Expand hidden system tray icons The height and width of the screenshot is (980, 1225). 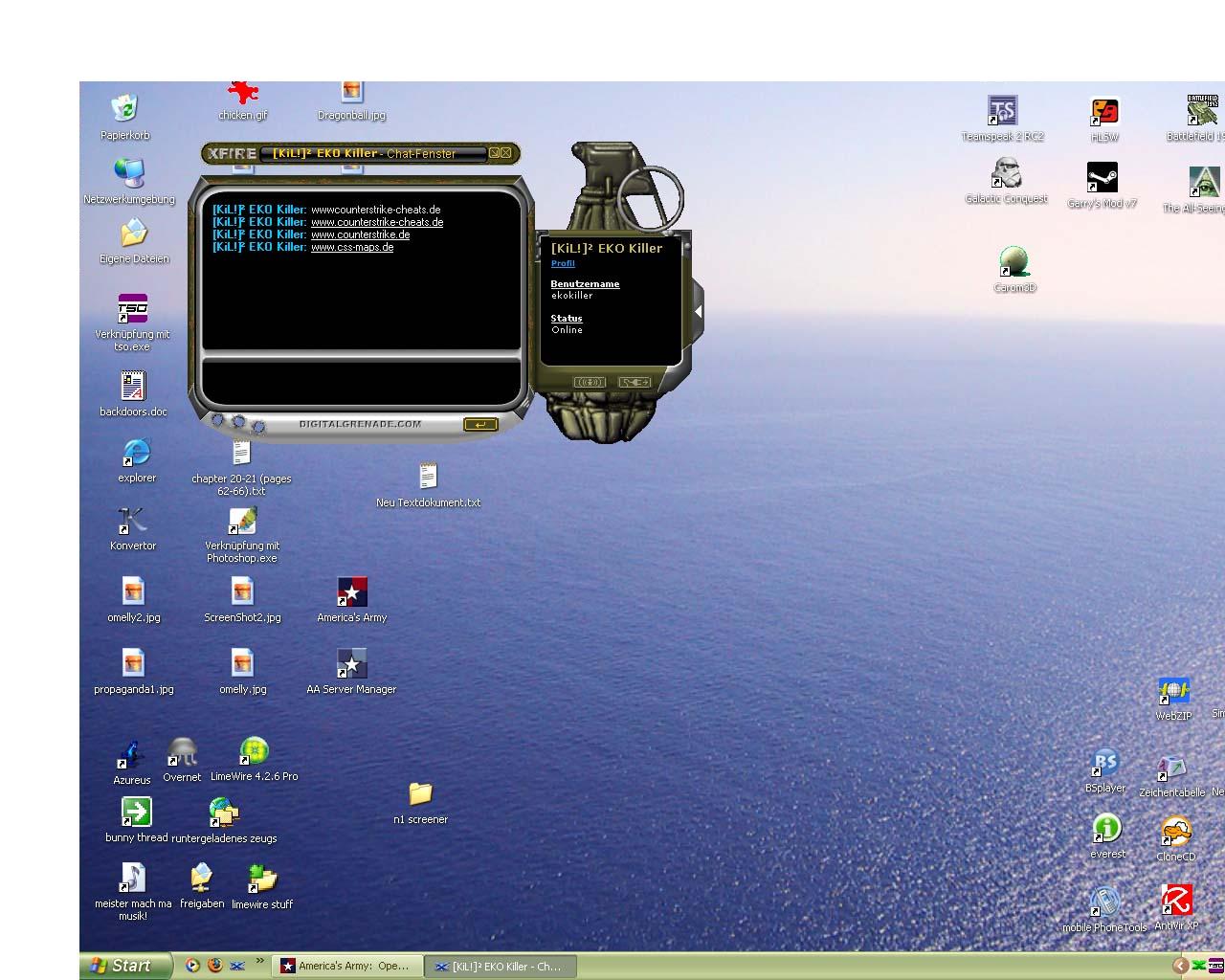pos(1180,967)
